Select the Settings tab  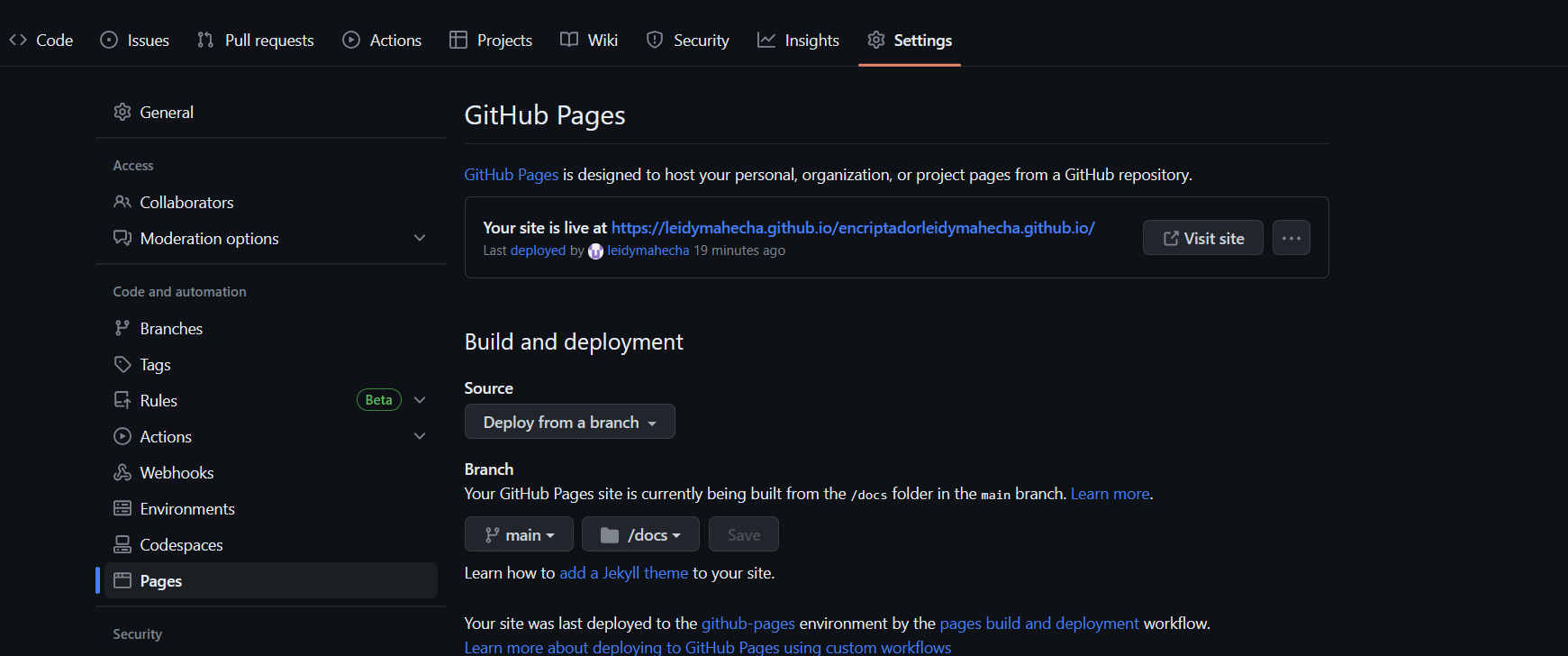point(910,41)
